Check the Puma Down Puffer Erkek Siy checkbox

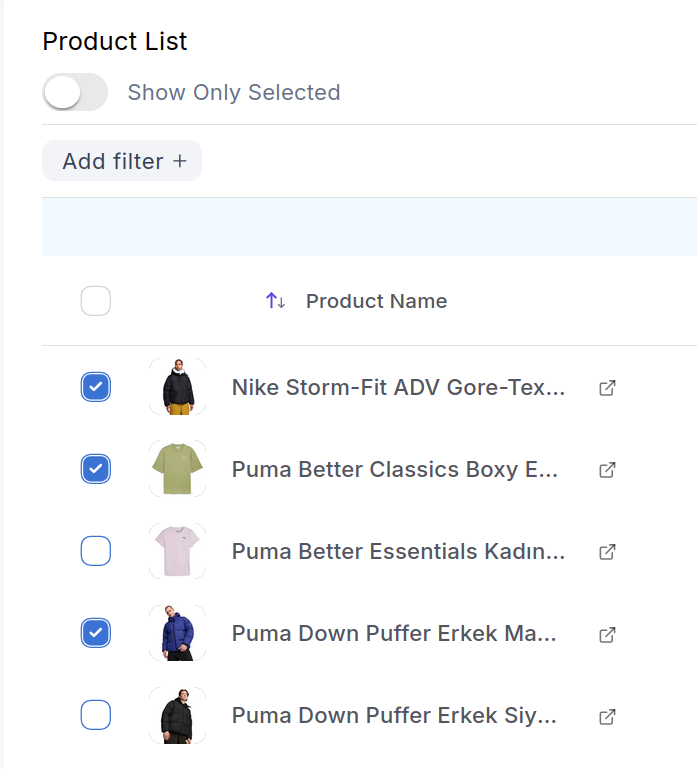click(x=96, y=715)
